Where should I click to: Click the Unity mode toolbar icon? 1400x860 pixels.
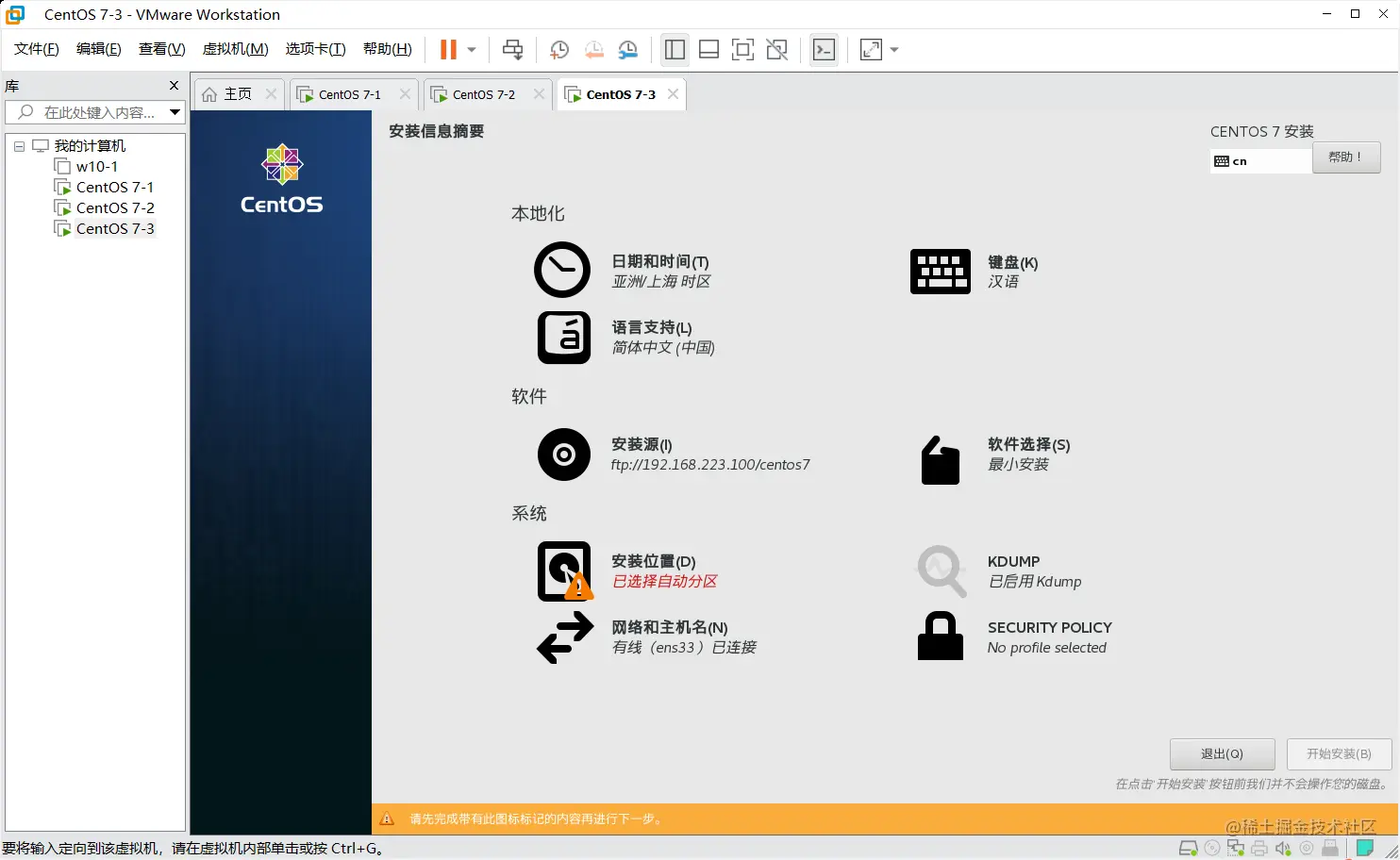(777, 50)
